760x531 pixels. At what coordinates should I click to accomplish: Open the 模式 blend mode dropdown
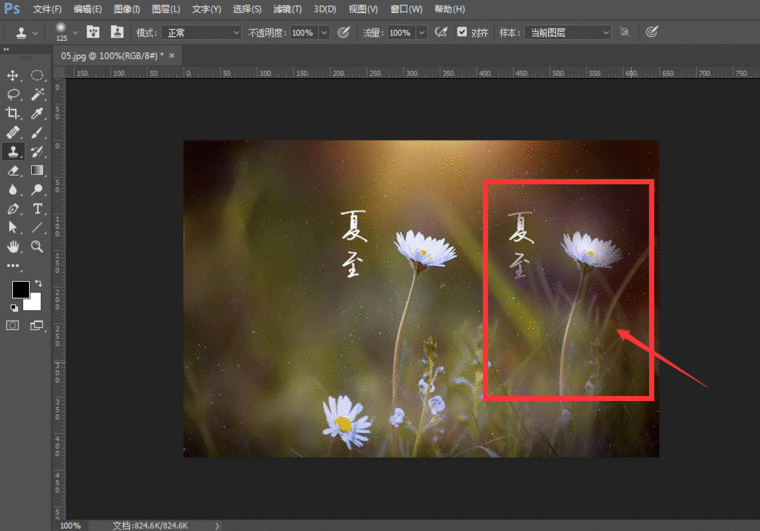[x=203, y=32]
